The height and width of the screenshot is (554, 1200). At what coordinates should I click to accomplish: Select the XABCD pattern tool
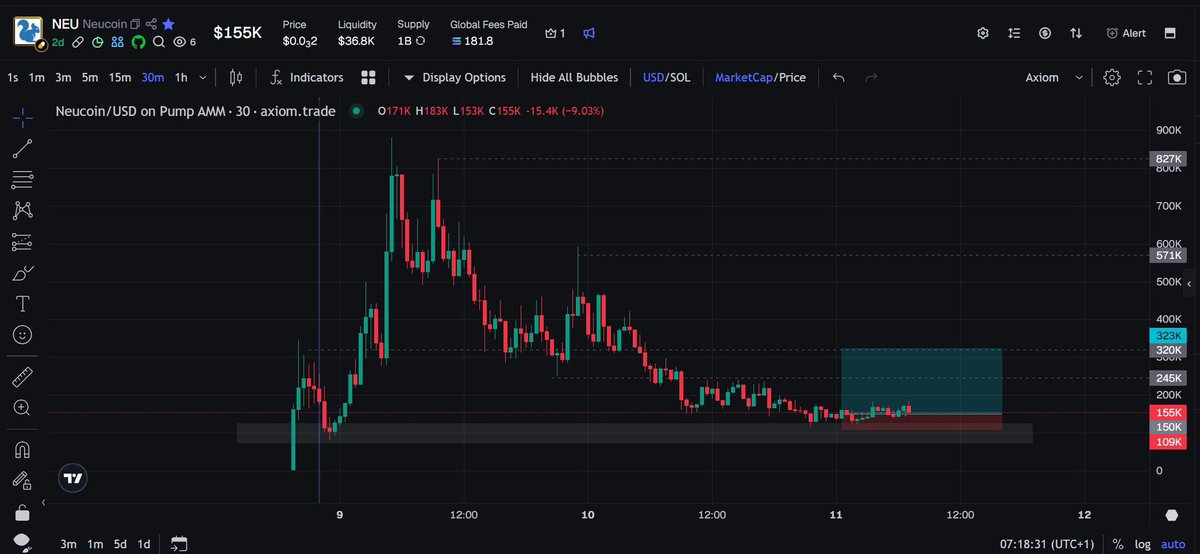23,211
